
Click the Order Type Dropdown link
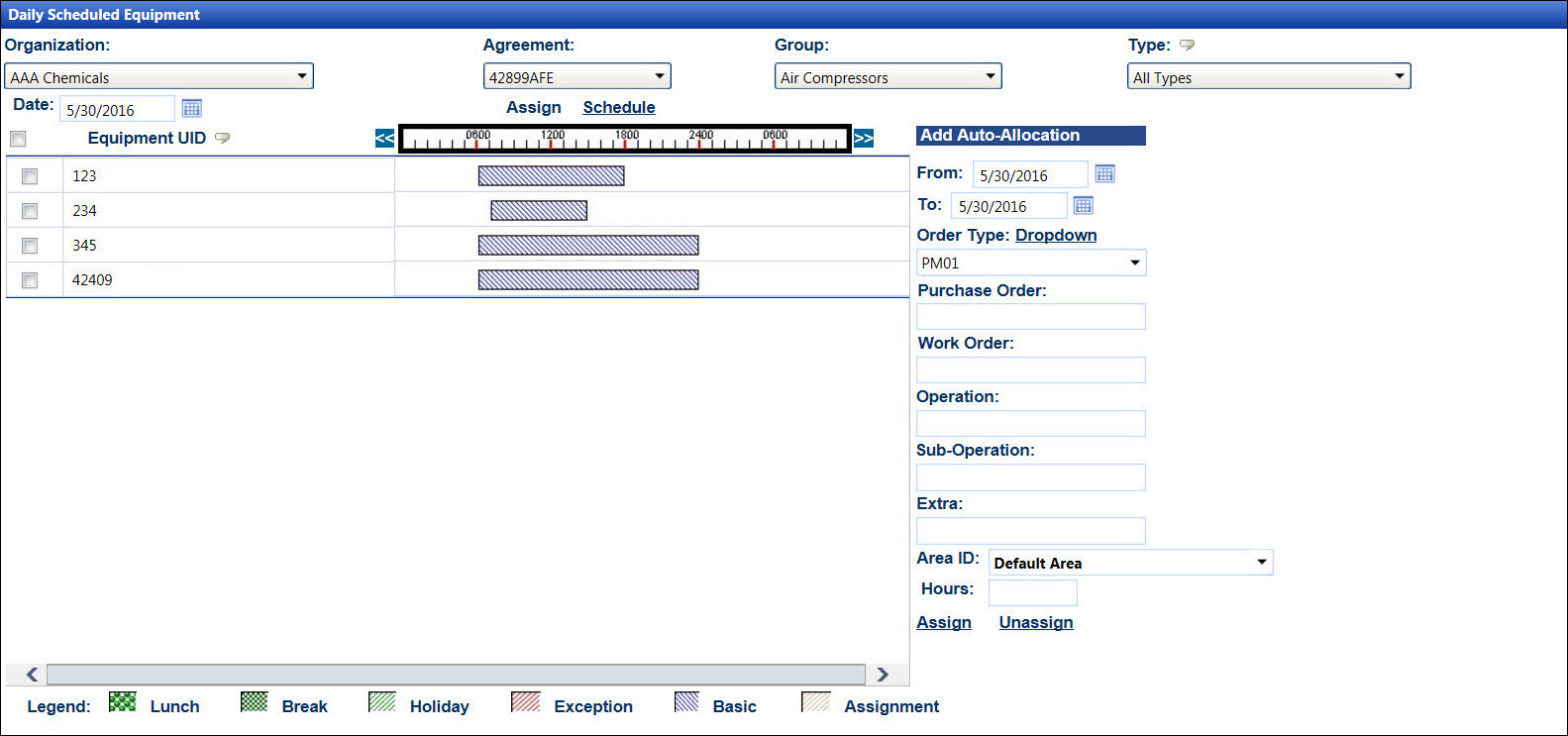point(1056,235)
